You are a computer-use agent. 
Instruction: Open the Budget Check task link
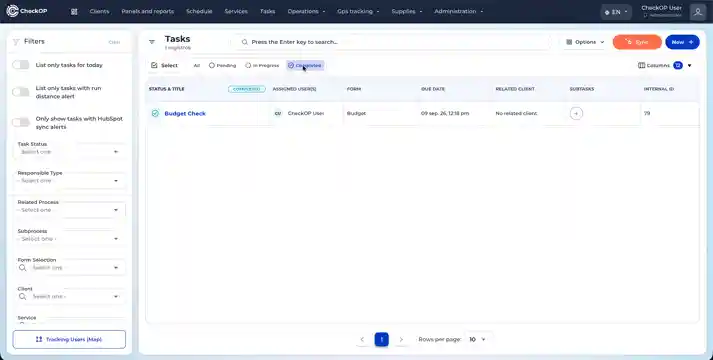click(185, 113)
